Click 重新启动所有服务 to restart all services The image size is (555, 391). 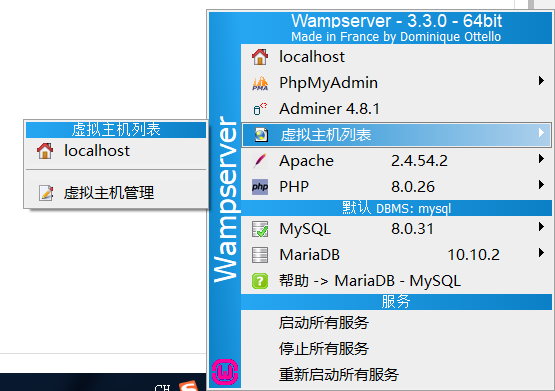coord(396,375)
